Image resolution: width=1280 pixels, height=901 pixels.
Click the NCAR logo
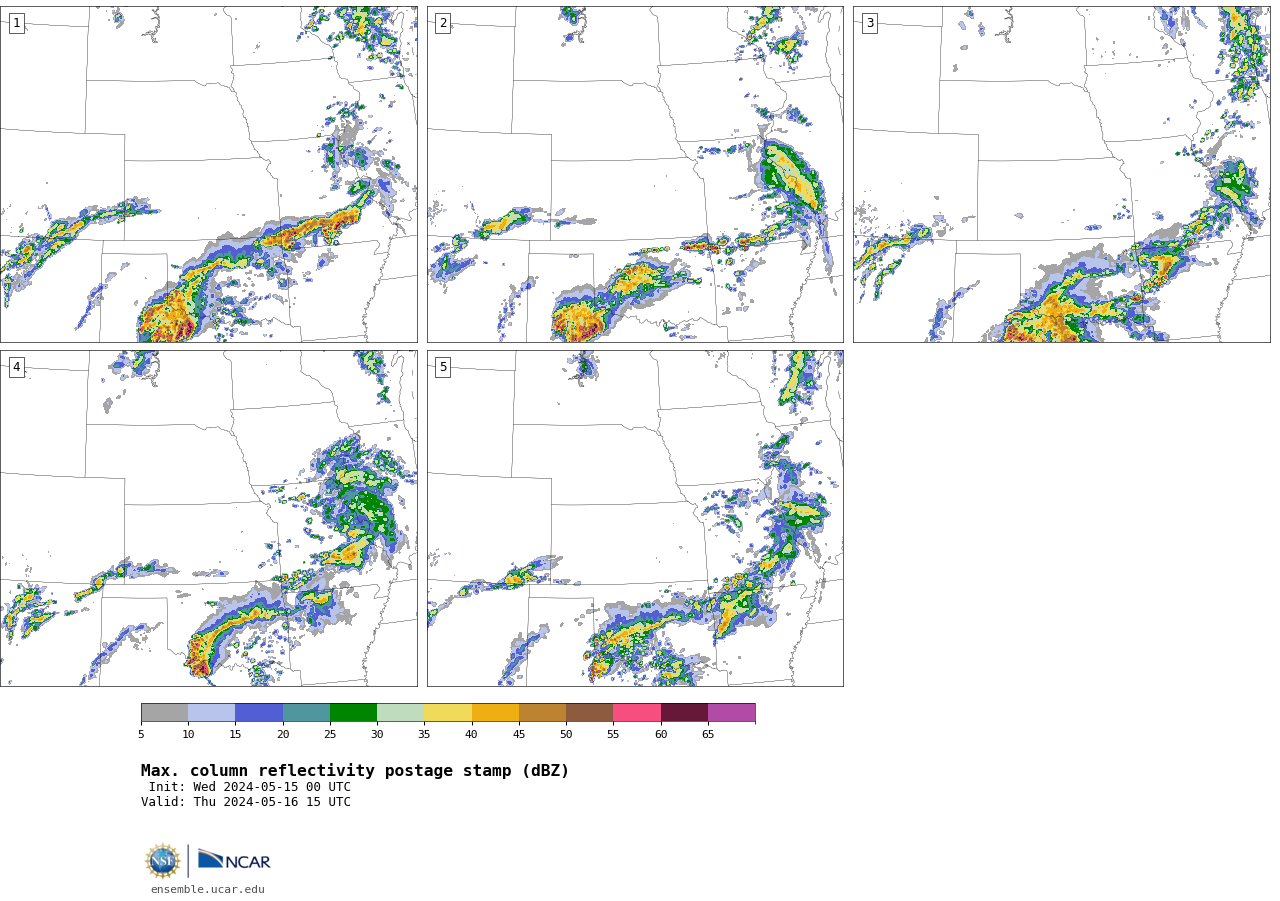tap(234, 860)
